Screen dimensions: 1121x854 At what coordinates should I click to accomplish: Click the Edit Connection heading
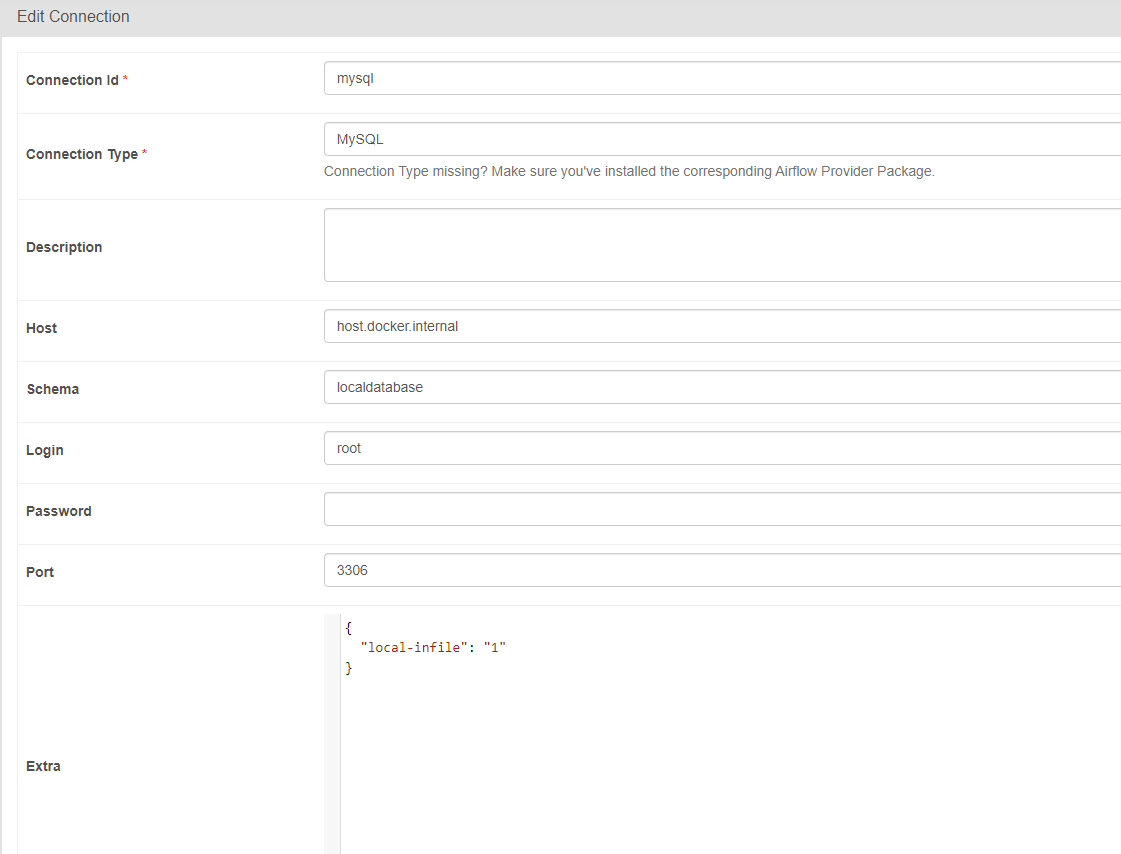(x=73, y=16)
